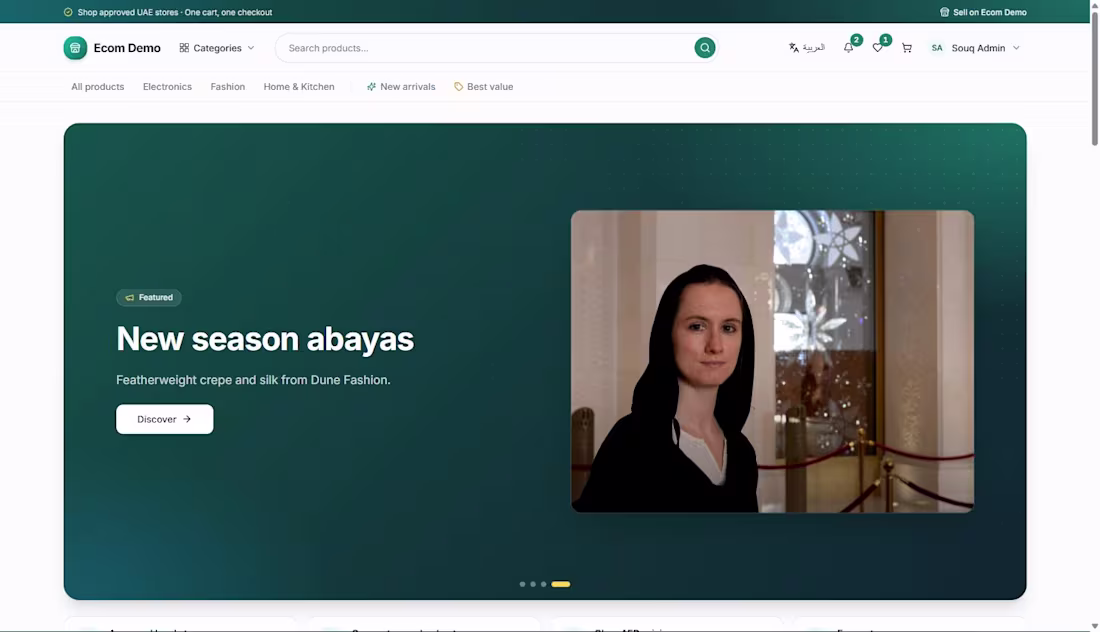The width and height of the screenshot is (1100, 632).
Task: View Best value deals
Action: click(483, 87)
